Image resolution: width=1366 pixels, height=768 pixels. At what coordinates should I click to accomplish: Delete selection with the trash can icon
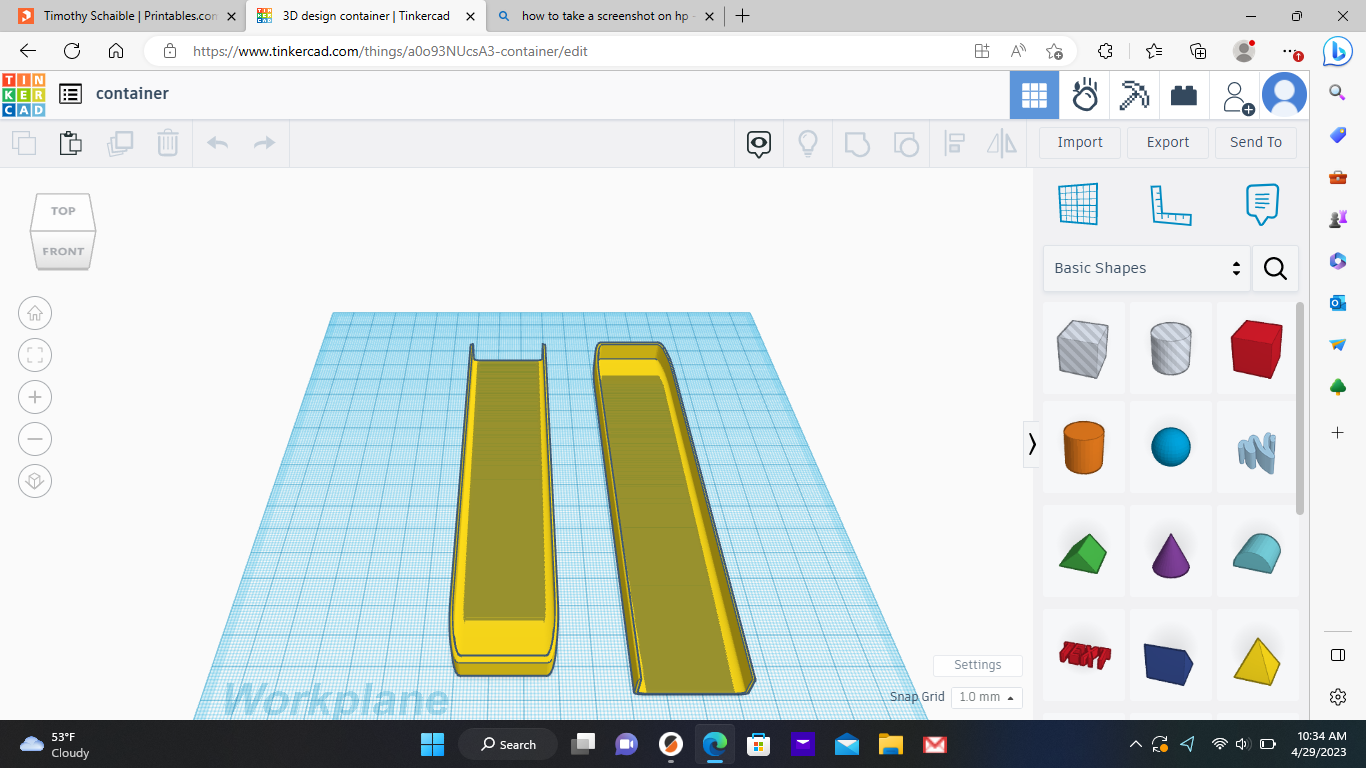click(x=167, y=143)
